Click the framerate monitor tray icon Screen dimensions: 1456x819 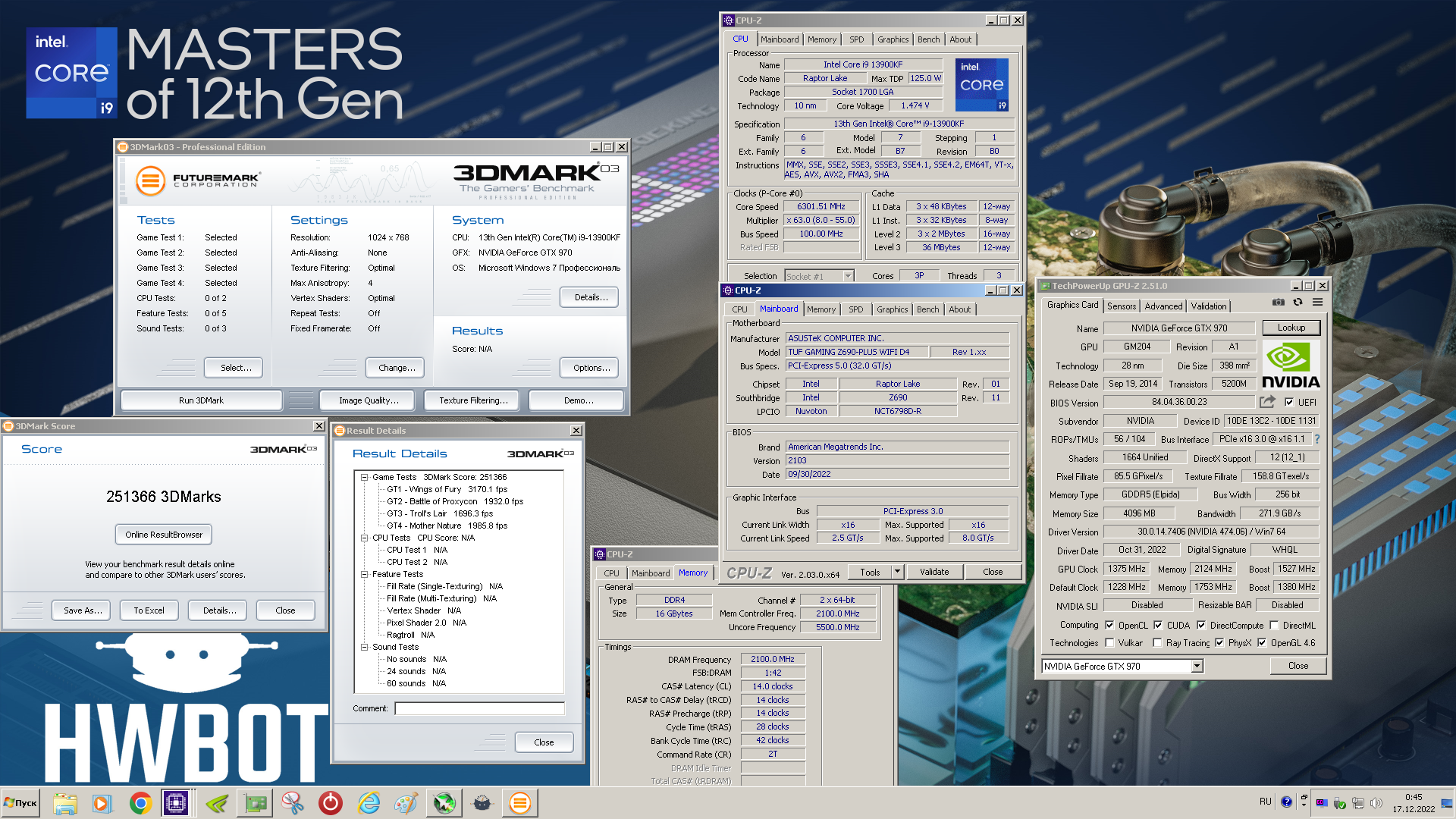(1322, 802)
